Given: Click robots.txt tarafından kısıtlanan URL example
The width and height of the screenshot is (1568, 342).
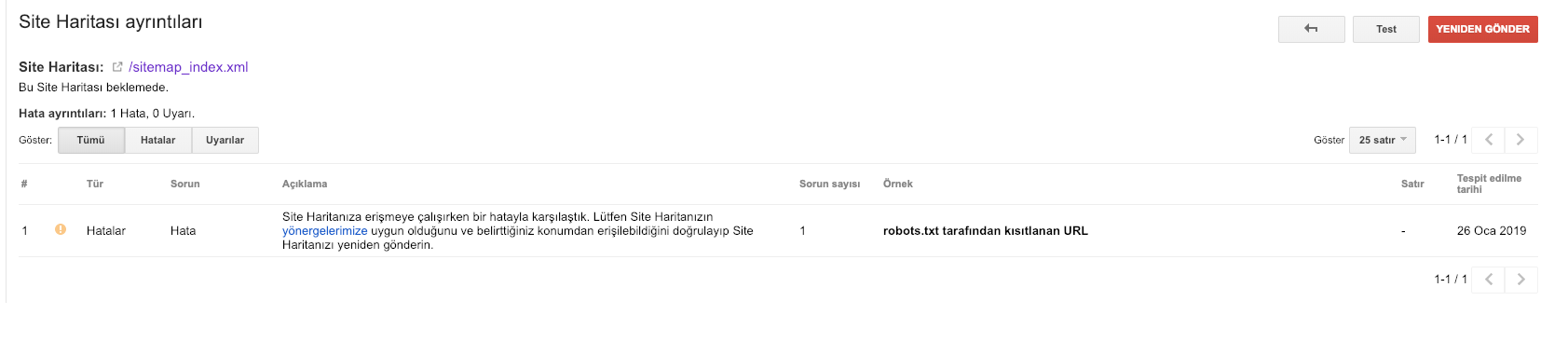Looking at the screenshot, I should (986, 231).
